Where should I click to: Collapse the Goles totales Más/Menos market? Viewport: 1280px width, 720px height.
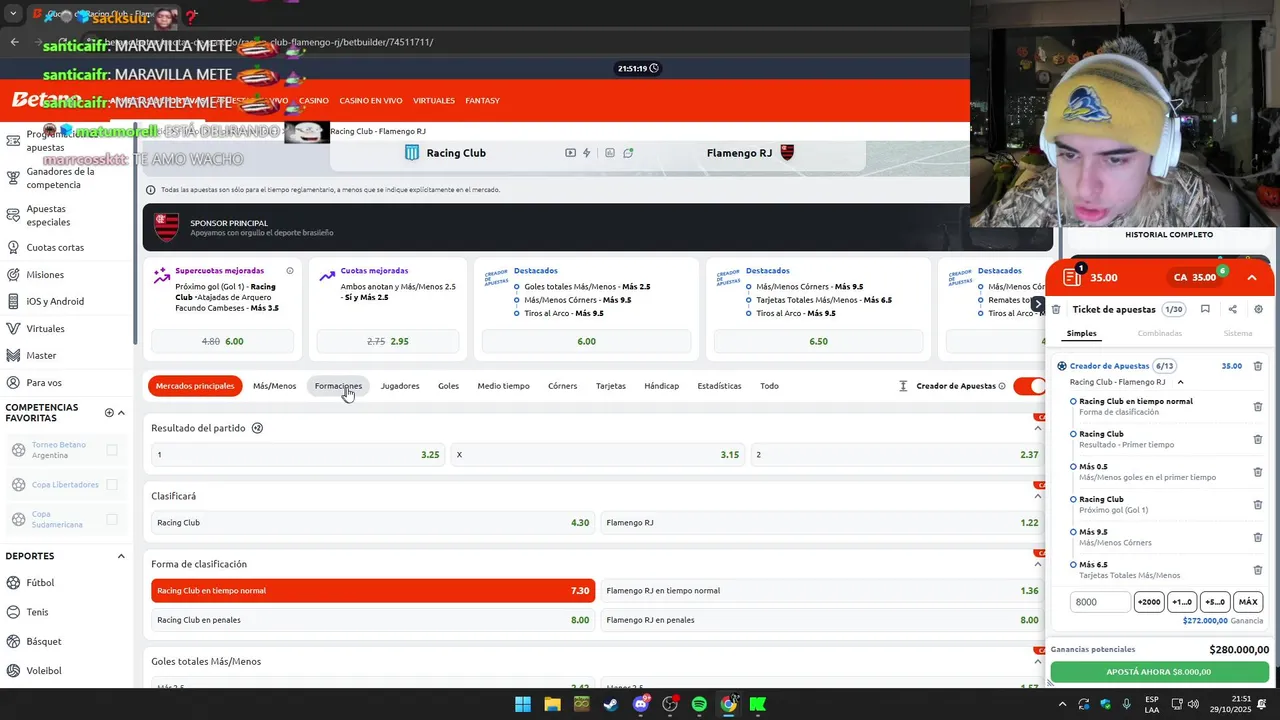(x=1037, y=661)
